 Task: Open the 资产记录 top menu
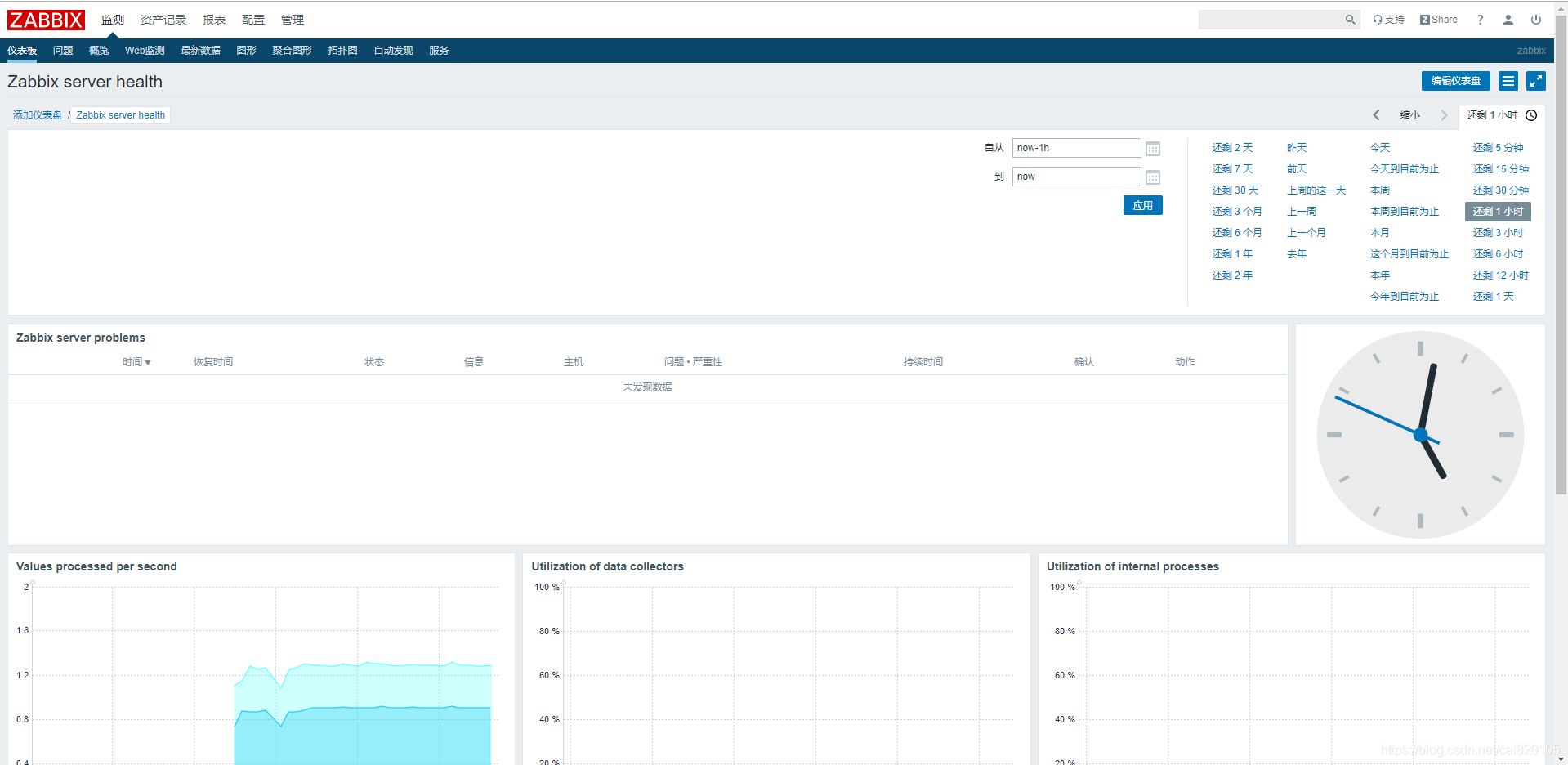coord(163,20)
